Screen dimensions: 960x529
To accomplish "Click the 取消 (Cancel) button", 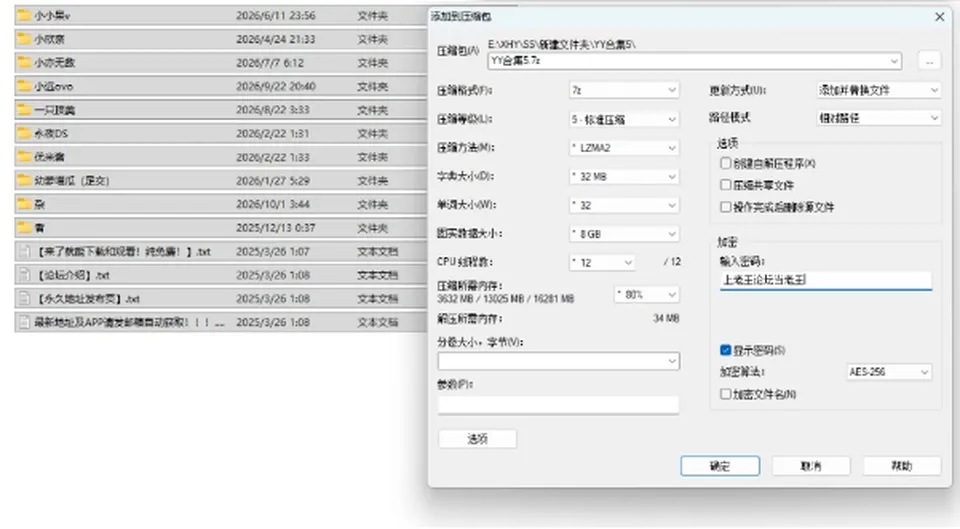I will (811, 466).
